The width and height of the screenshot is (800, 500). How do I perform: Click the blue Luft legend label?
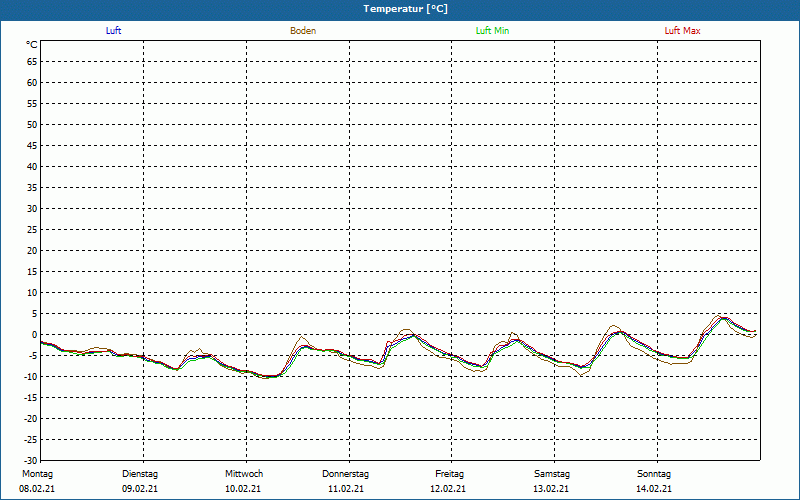(113, 31)
